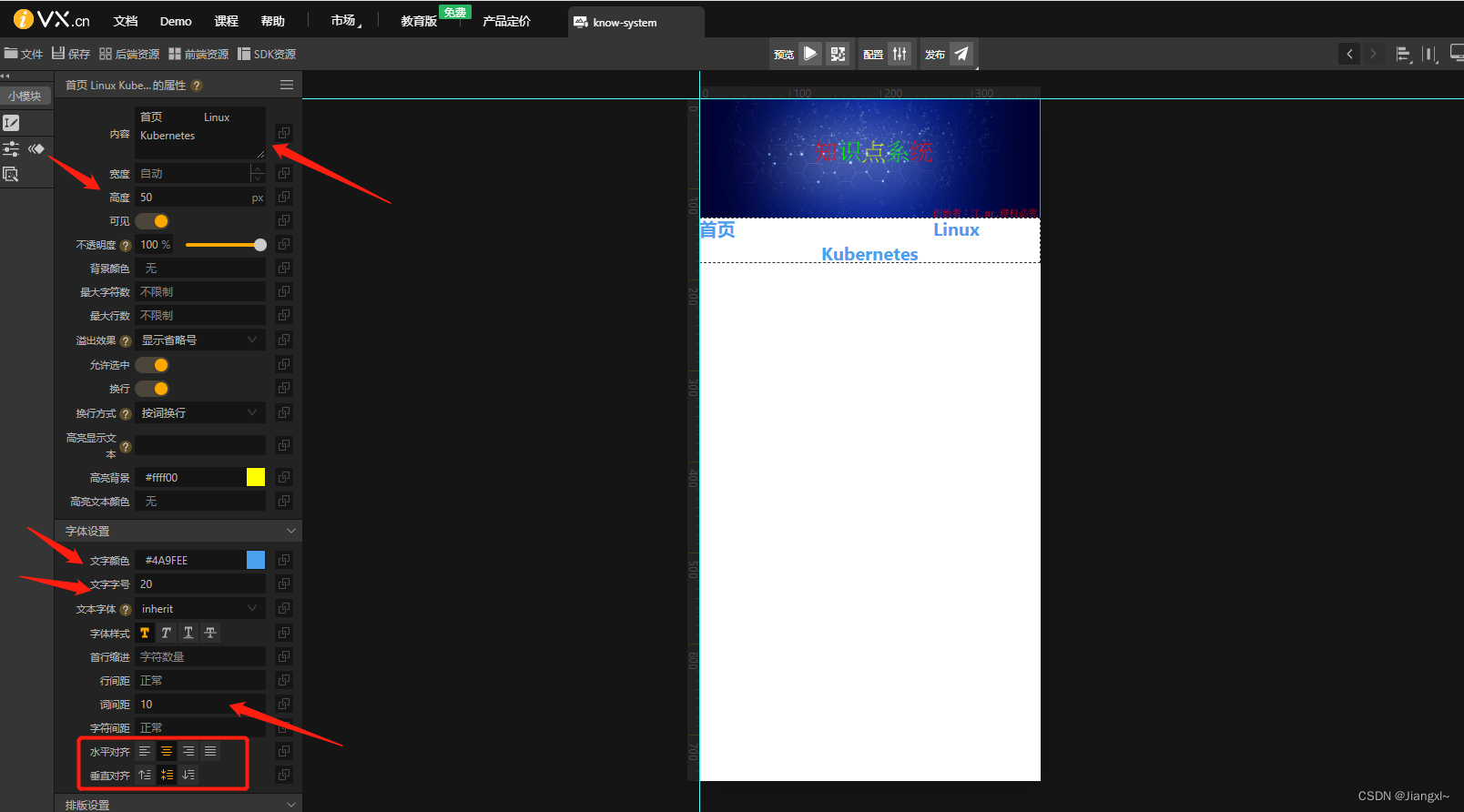Set vertical alignment to bottom
This screenshot has height=812, width=1464.
pos(188,775)
